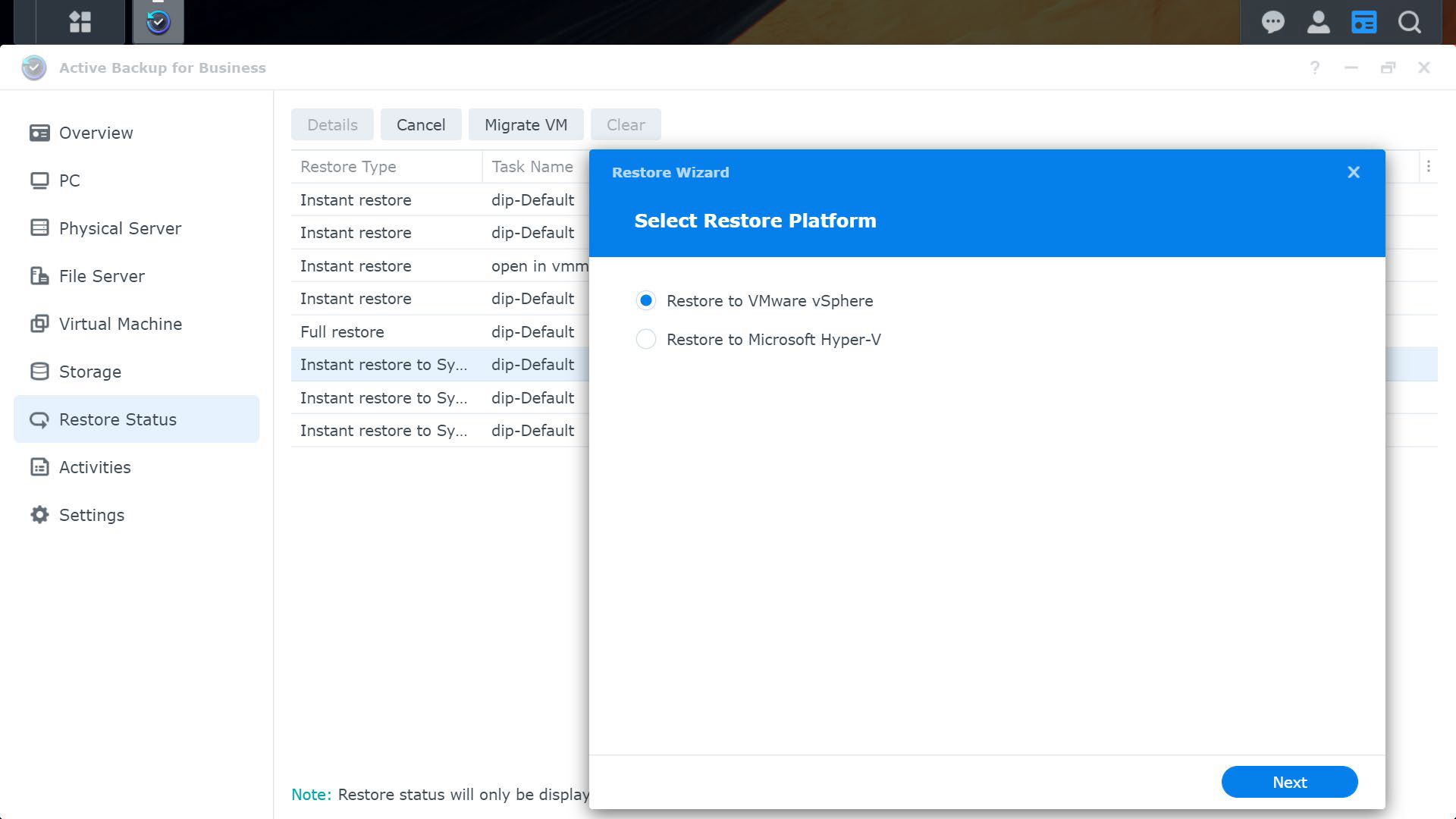Open the widgets panel icon
The width and height of the screenshot is (1456, 819).
click(x=1363, y=22)
